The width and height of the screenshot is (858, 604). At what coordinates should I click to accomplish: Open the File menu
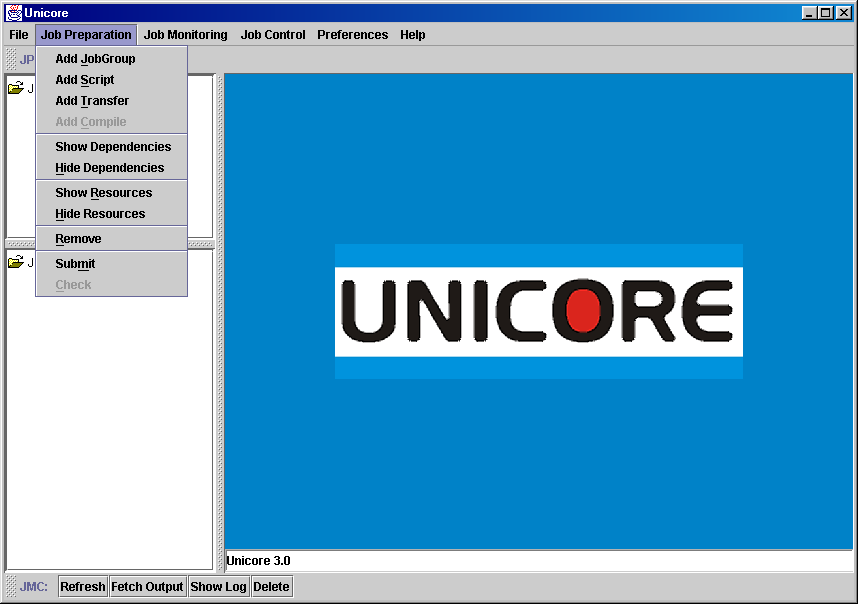tap(19, 34)
